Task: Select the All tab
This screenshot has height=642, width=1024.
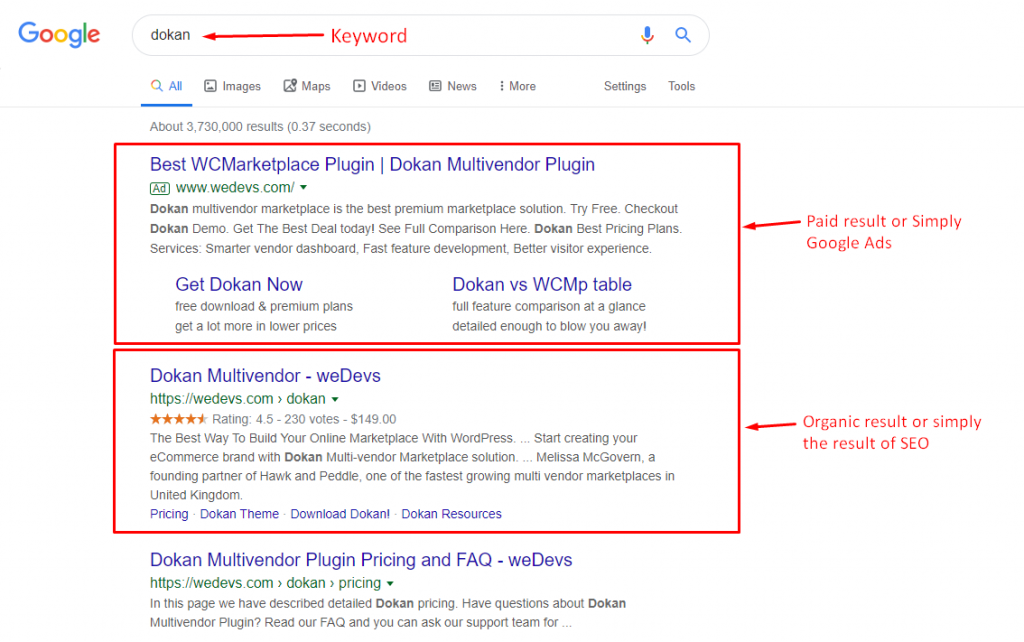Action: [x=167, y=86]
